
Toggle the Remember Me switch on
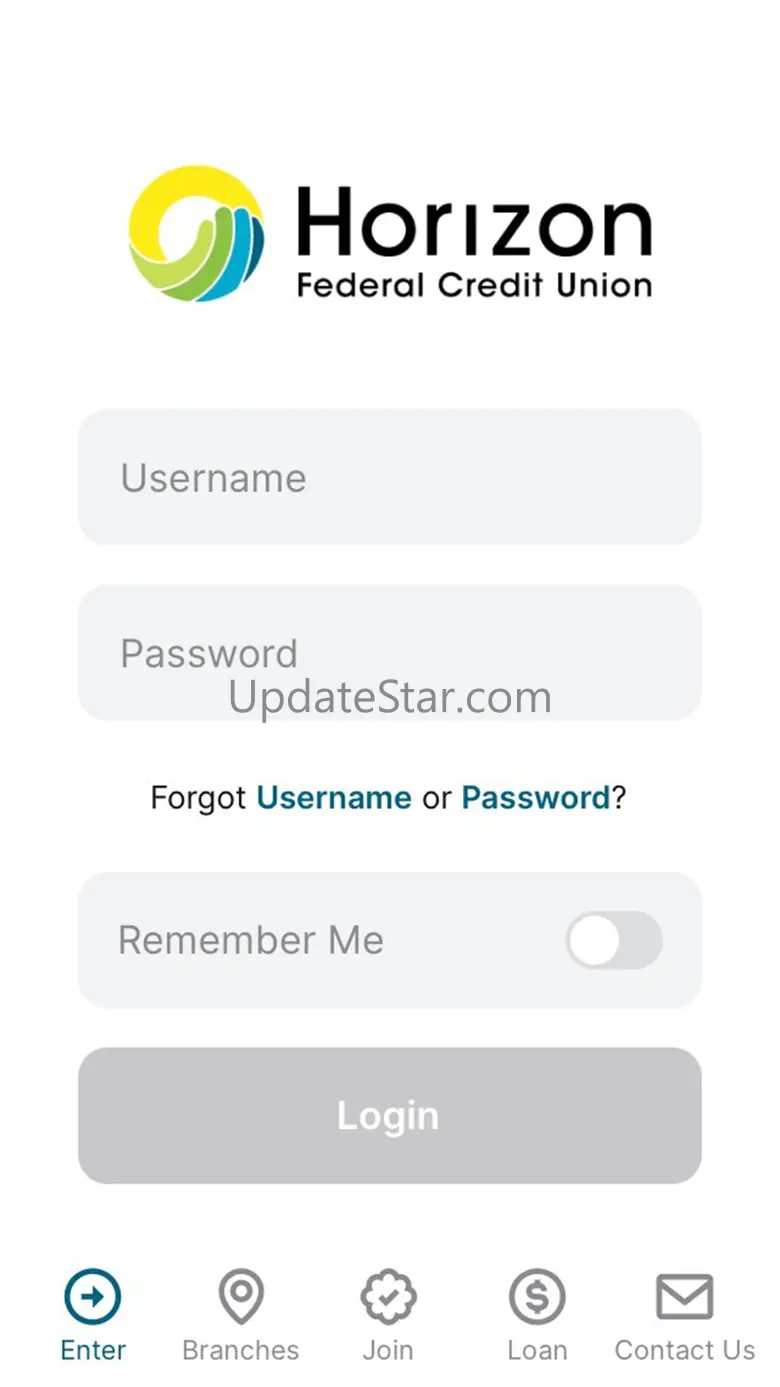(614, 940)
